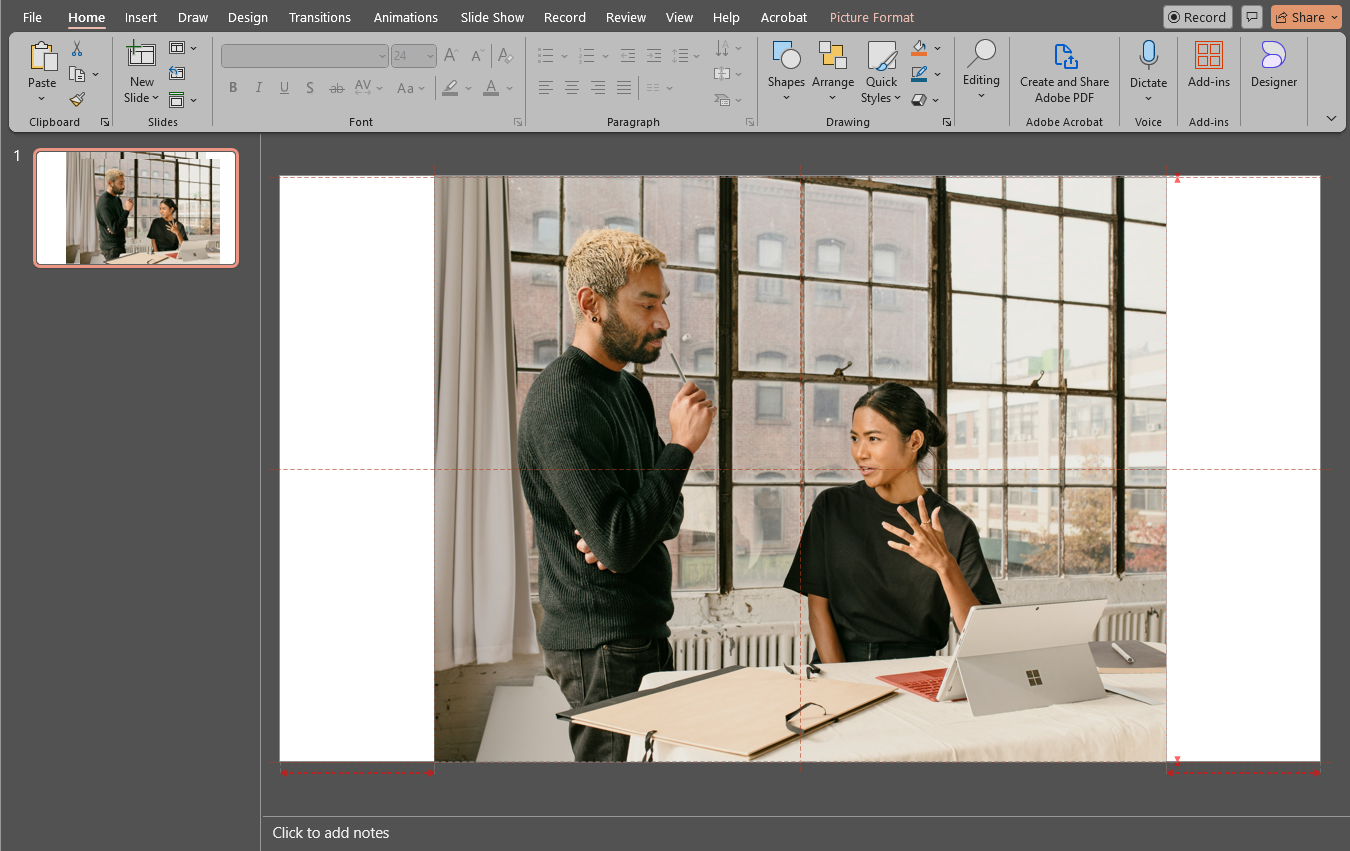Click the text highlight color swatch
1350x851 pixels.
450,88
